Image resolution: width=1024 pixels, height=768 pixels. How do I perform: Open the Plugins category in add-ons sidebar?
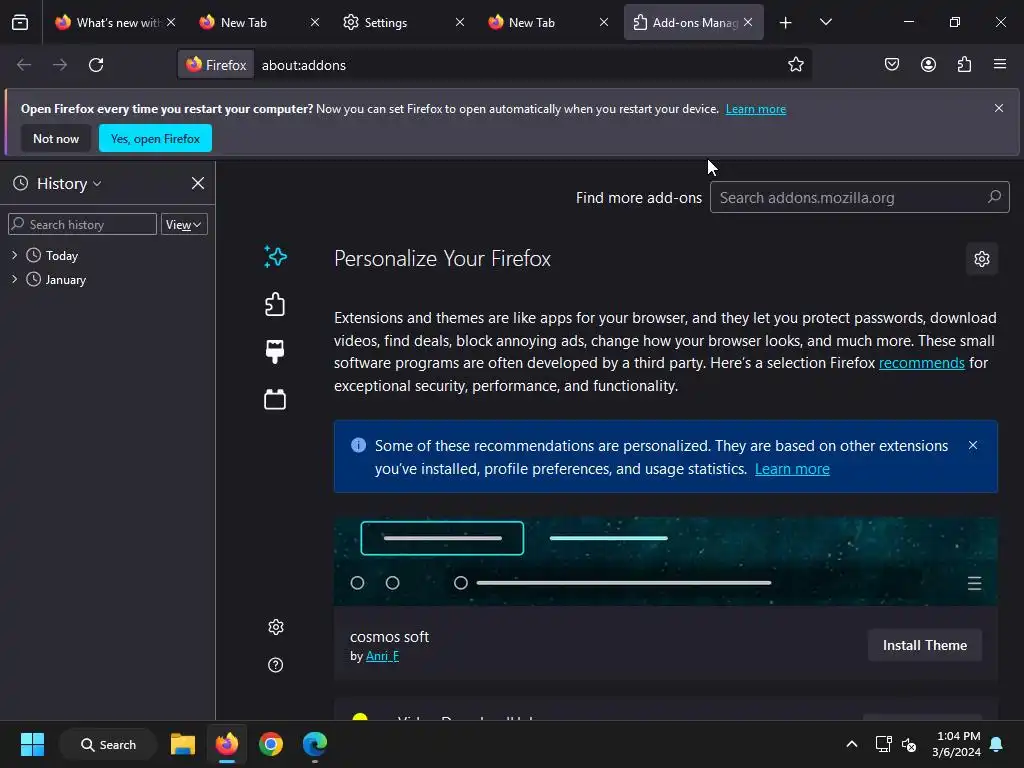275,399
